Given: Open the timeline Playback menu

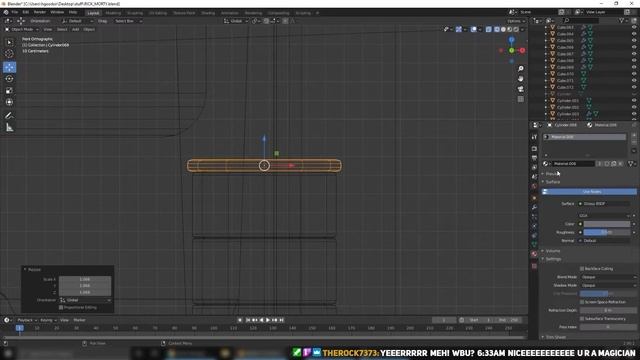Looking at the screenshot, I should pos(27,320).
